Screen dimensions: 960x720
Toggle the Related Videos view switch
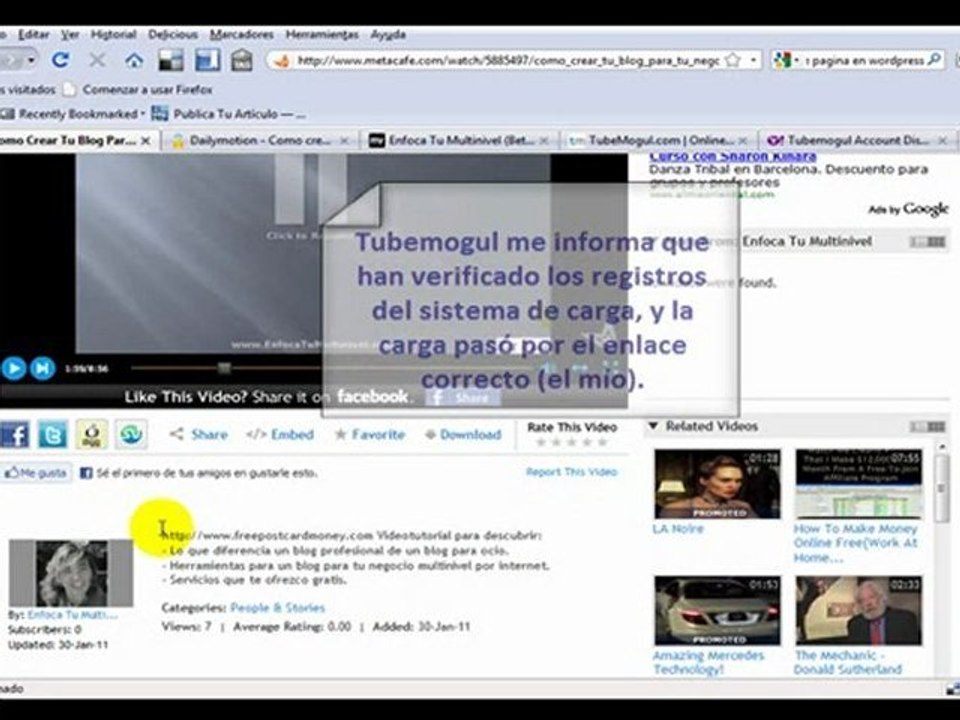[927, 427]
